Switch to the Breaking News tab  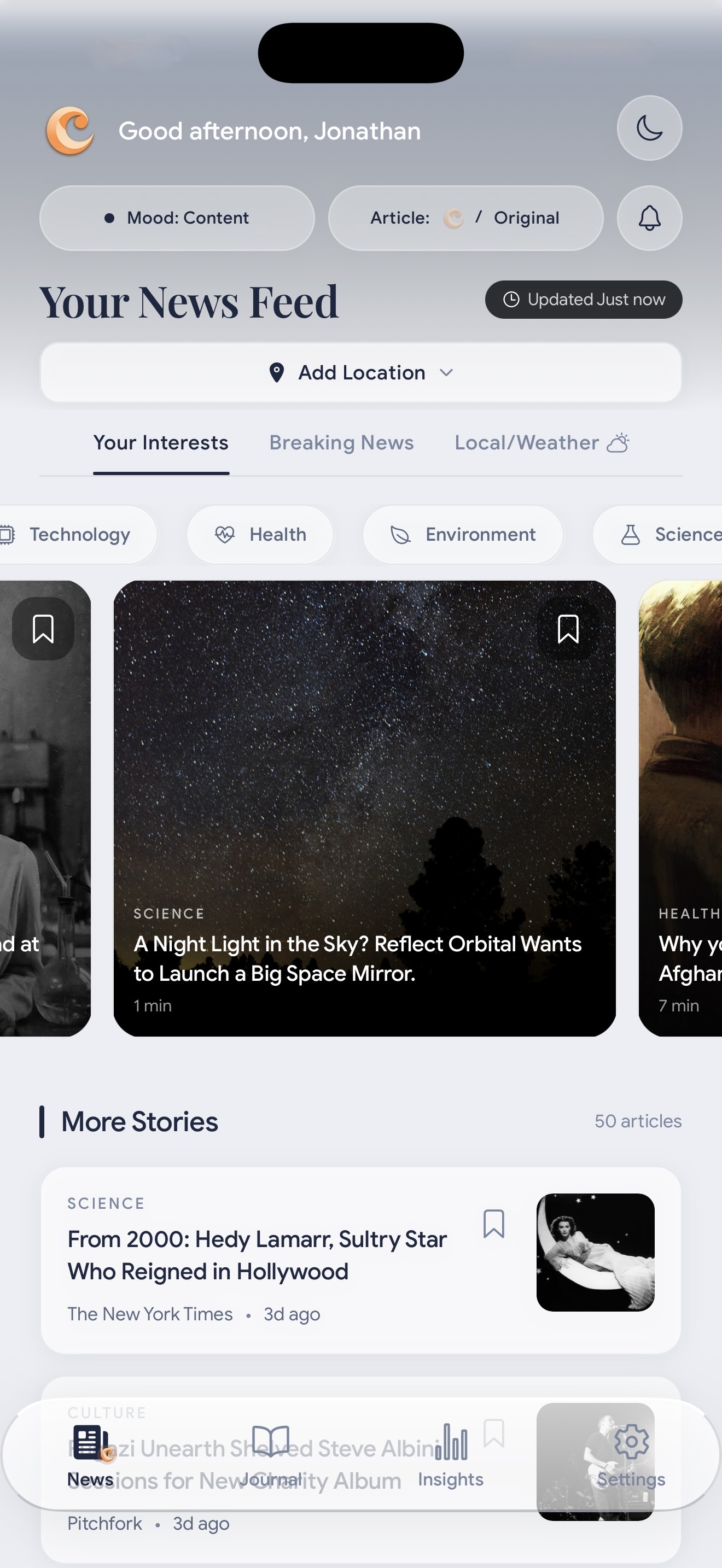341,442
